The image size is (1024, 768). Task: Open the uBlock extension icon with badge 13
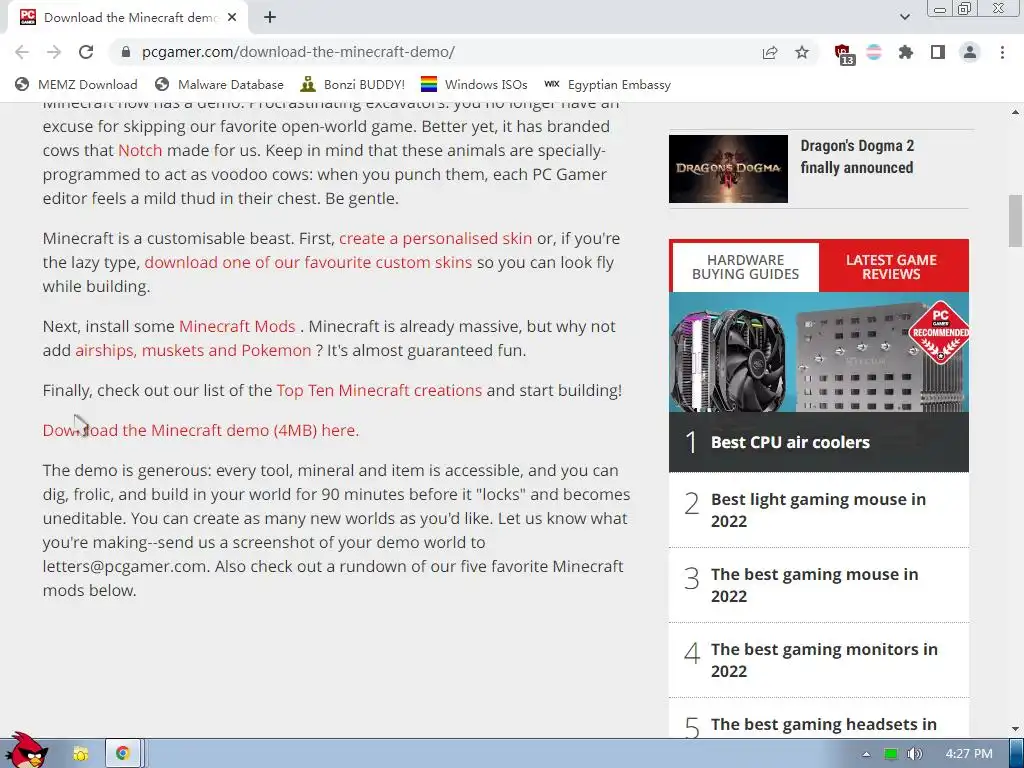tap(843, 54)
